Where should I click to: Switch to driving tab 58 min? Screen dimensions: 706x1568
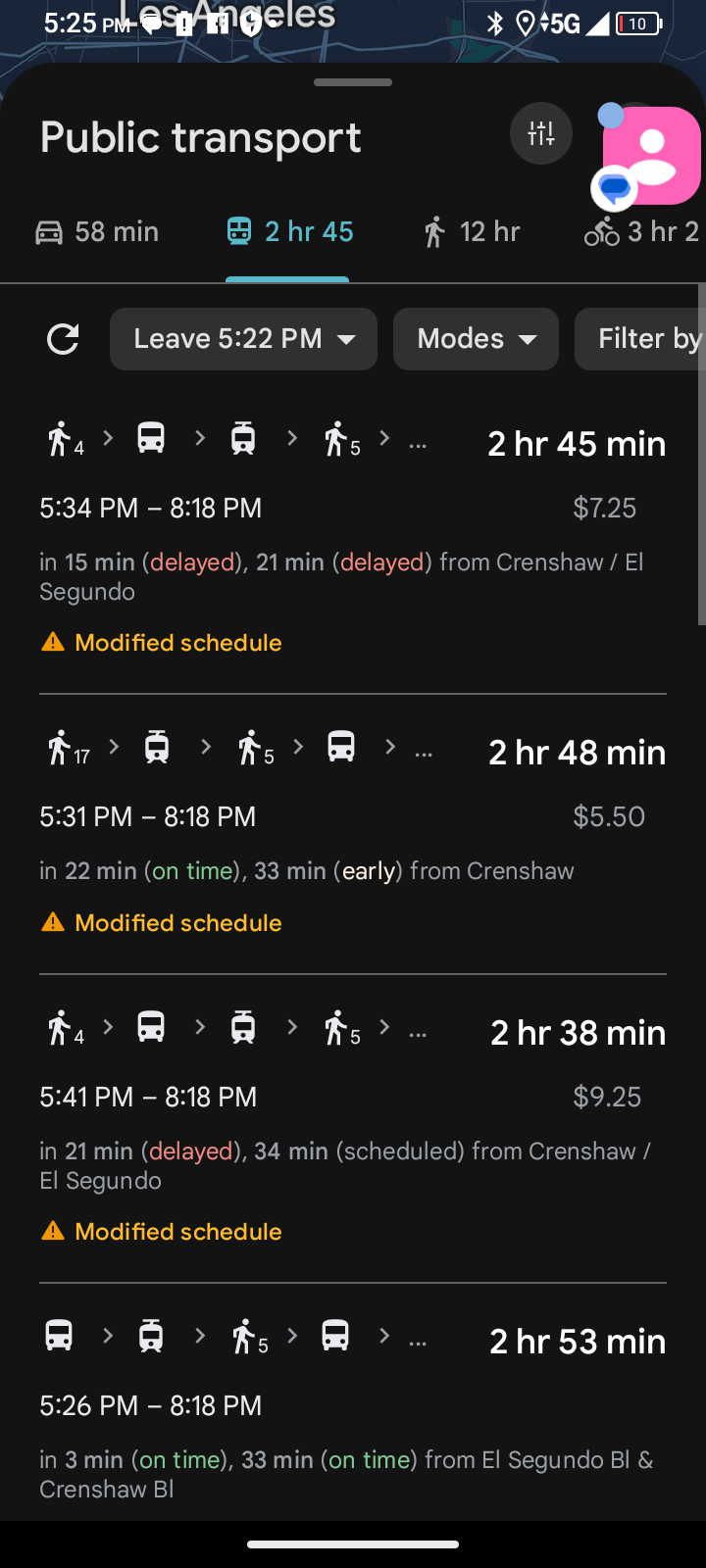[97, 232]
